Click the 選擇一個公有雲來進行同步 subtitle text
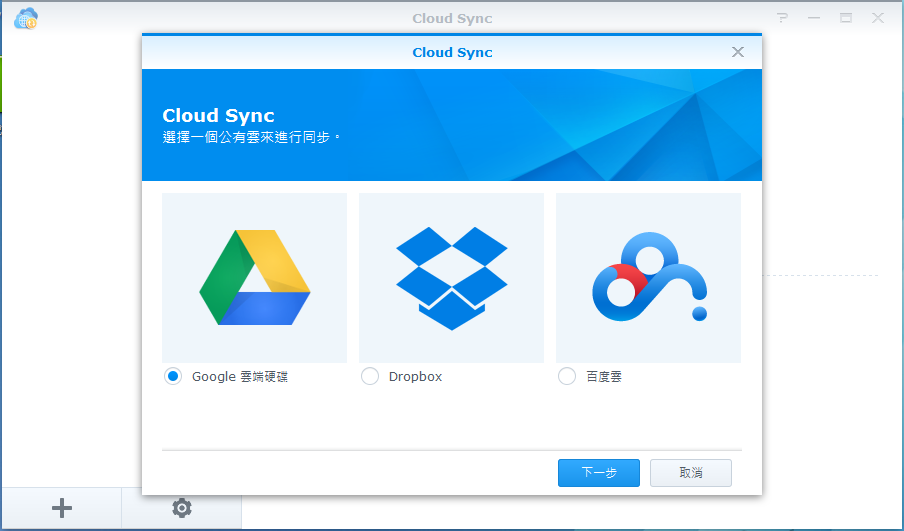The height and width of the screenshot is (531, 904). (x=251, y=137)
